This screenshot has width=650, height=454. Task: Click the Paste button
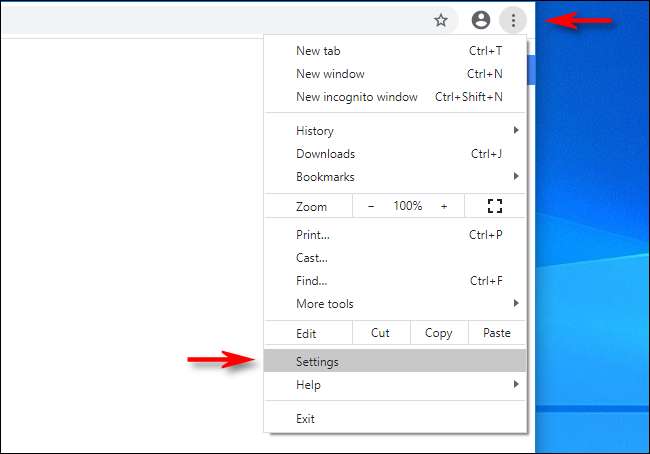point(497,333)
